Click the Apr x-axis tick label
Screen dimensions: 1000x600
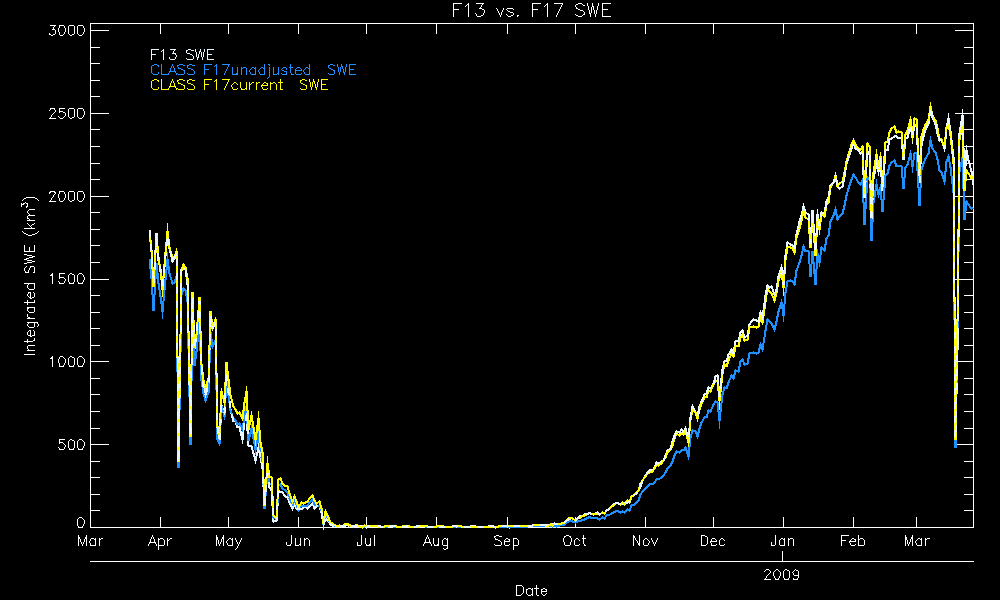click(159, 543)
